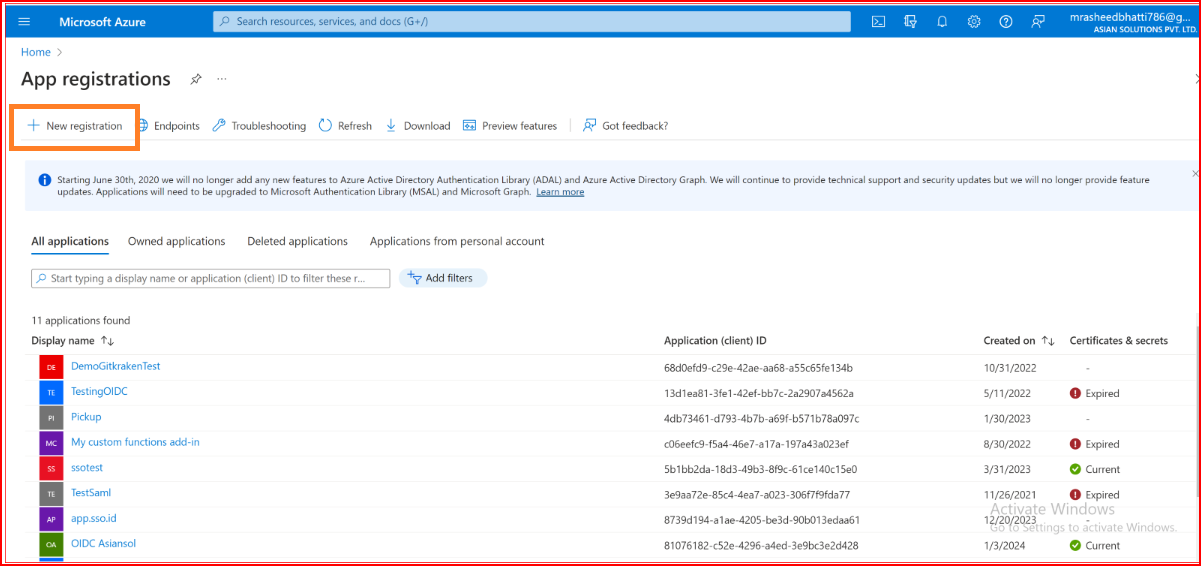Select the All applications tab
Image resolution: width=1201 pixels, height=566 pixels.
70,241
